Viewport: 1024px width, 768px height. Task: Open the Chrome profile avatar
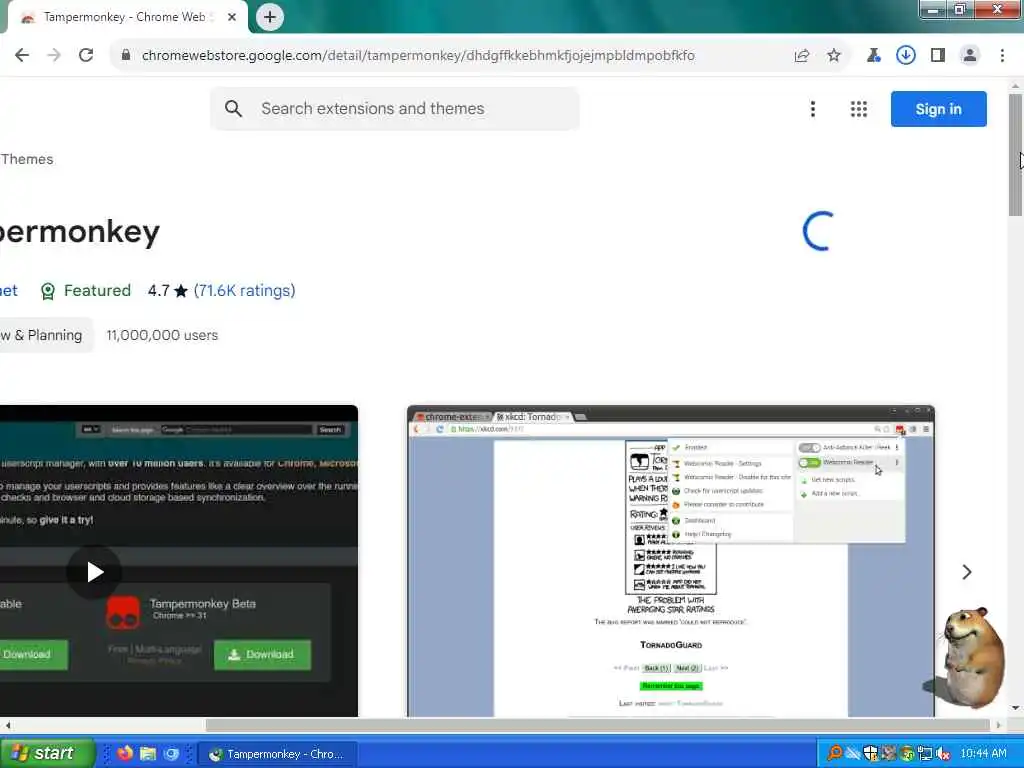tap(970, 56)
